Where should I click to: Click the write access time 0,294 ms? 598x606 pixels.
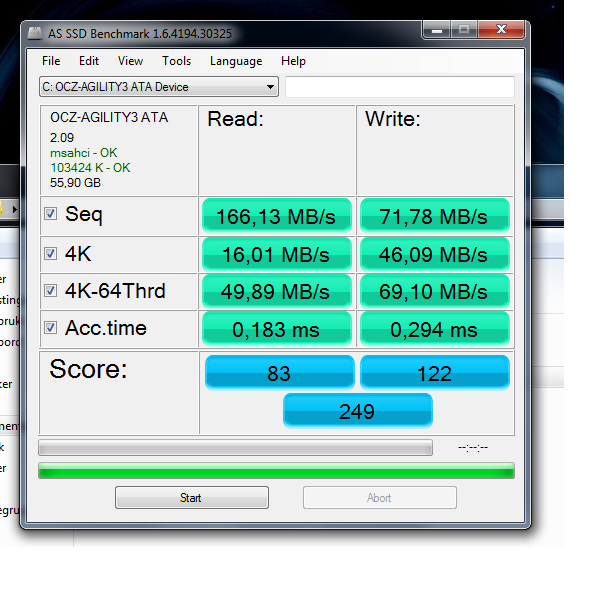434,329
